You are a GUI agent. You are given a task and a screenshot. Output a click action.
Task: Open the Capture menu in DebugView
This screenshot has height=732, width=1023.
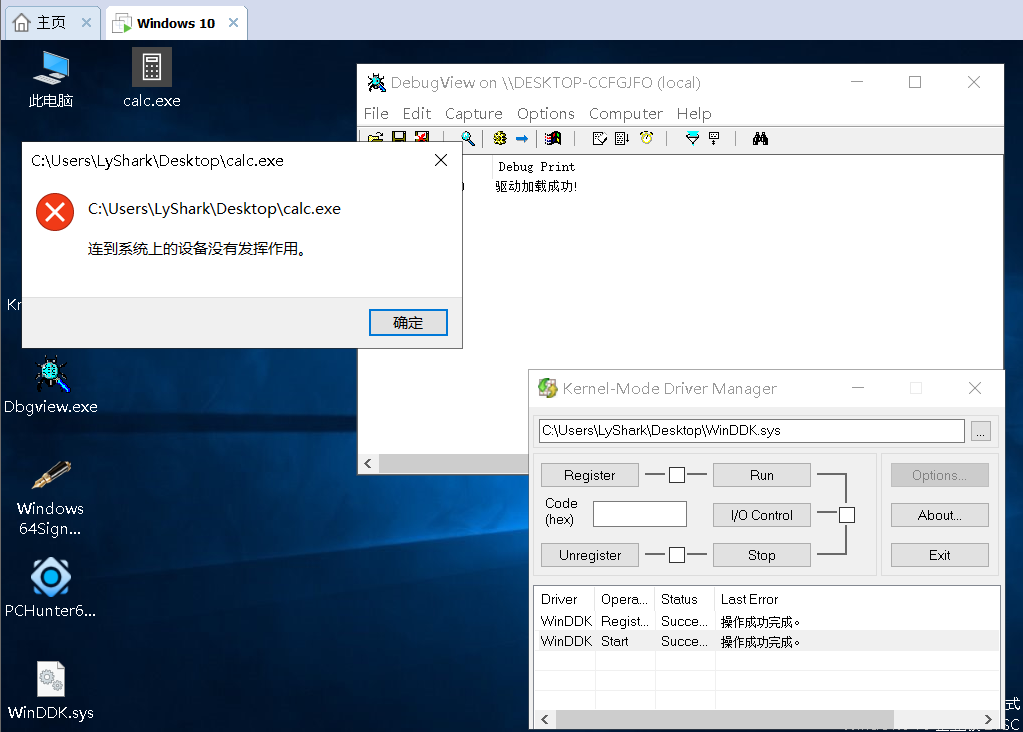474,114
